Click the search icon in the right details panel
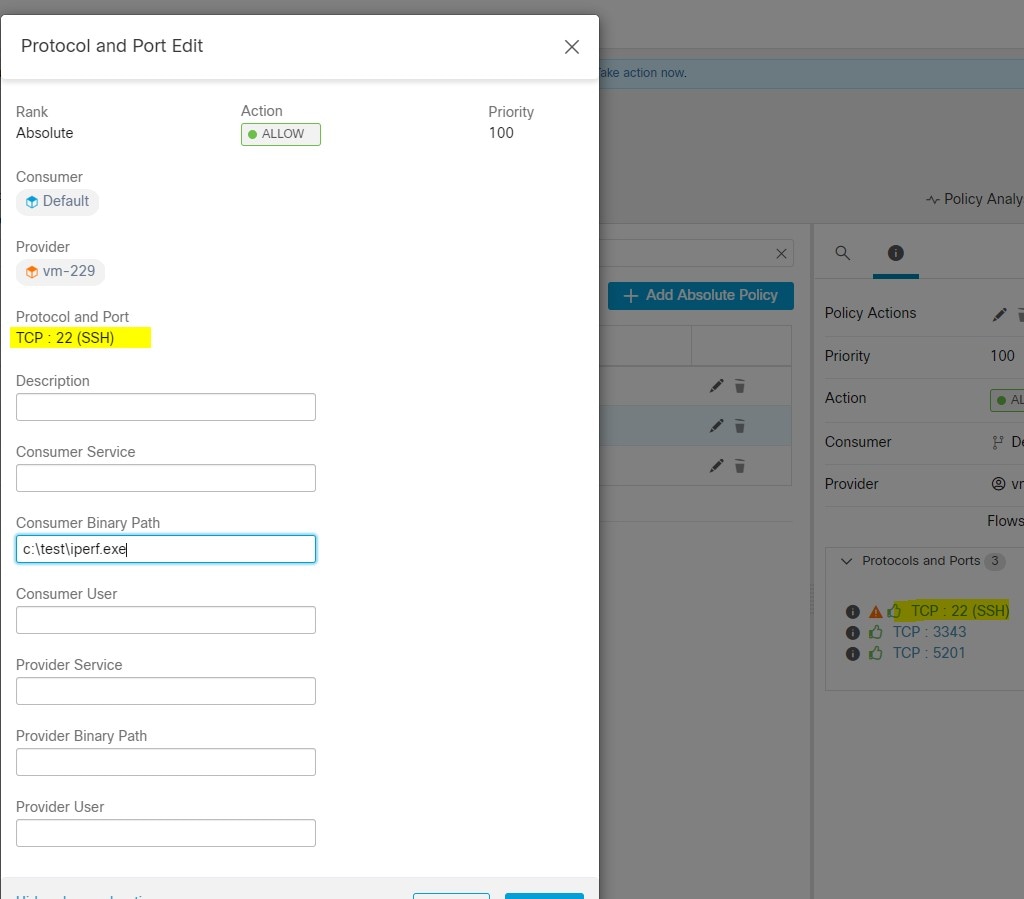The height and width of the screenshot is (899, 1024). pyautogui.click(x=842, y=253)
